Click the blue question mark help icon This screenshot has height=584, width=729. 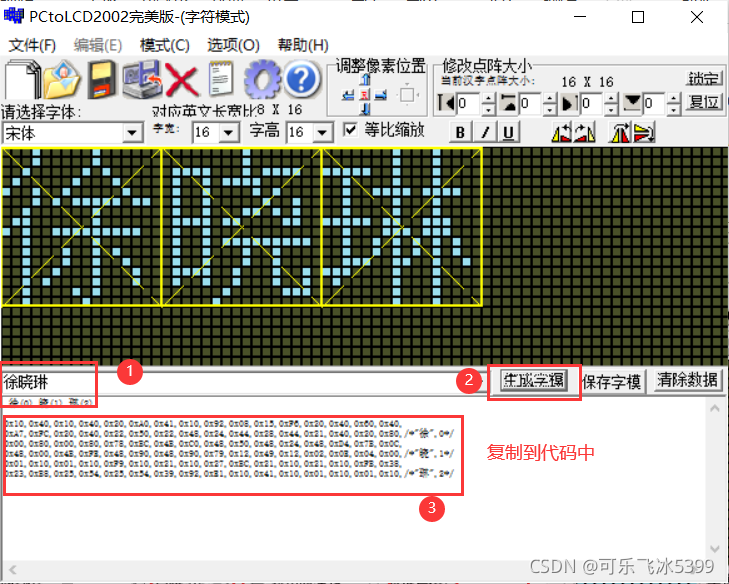pyautogui.click(x=302, y=79)
